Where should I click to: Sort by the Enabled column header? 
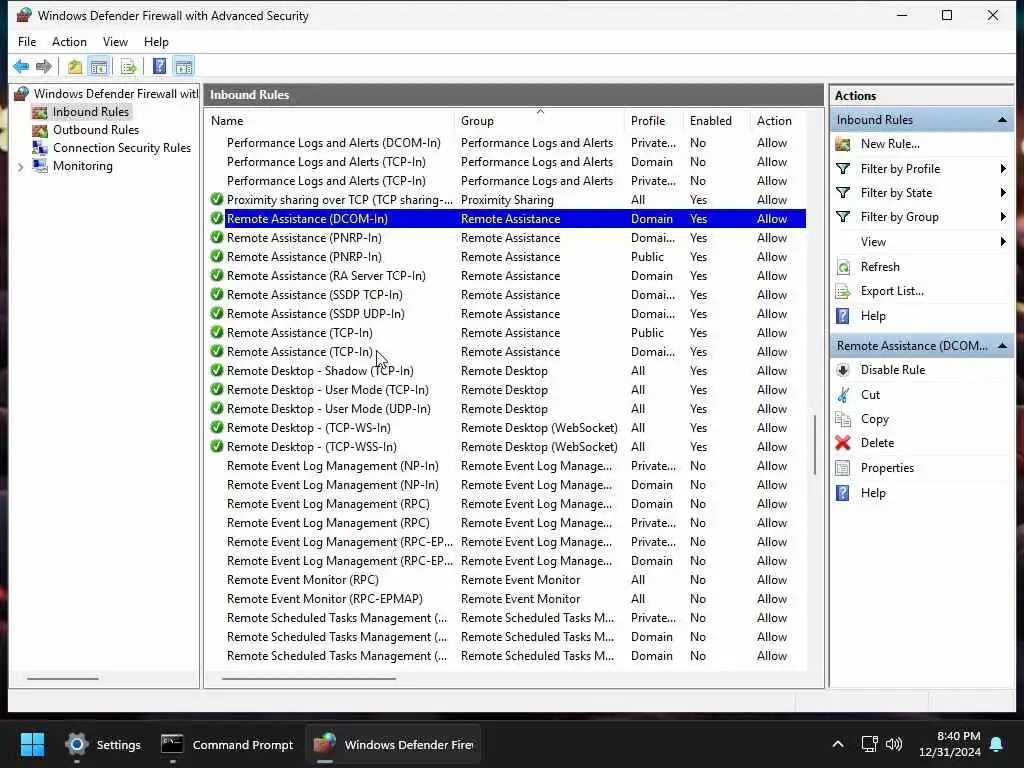point(716,121)
